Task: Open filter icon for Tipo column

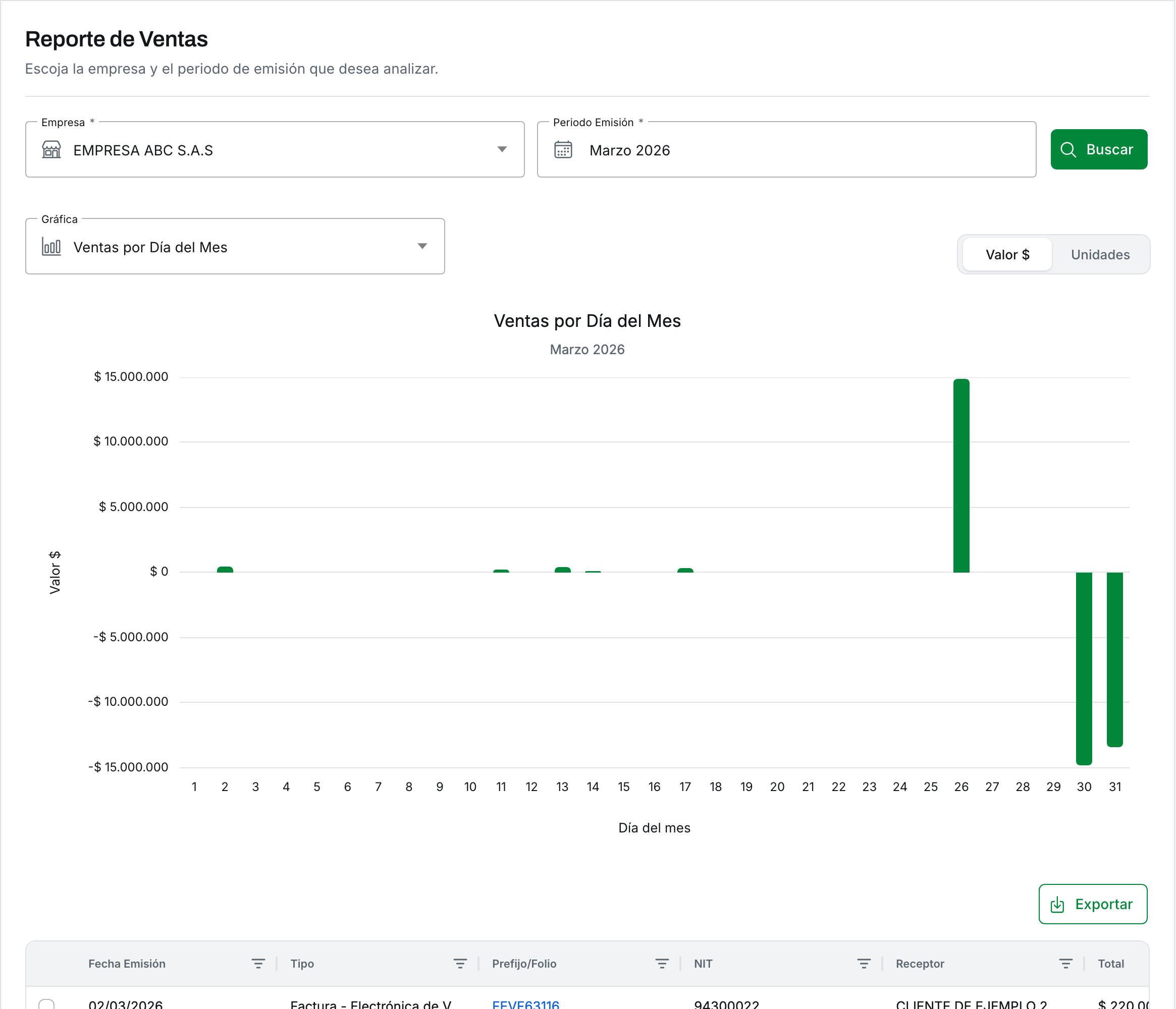Action: (460, 964)
